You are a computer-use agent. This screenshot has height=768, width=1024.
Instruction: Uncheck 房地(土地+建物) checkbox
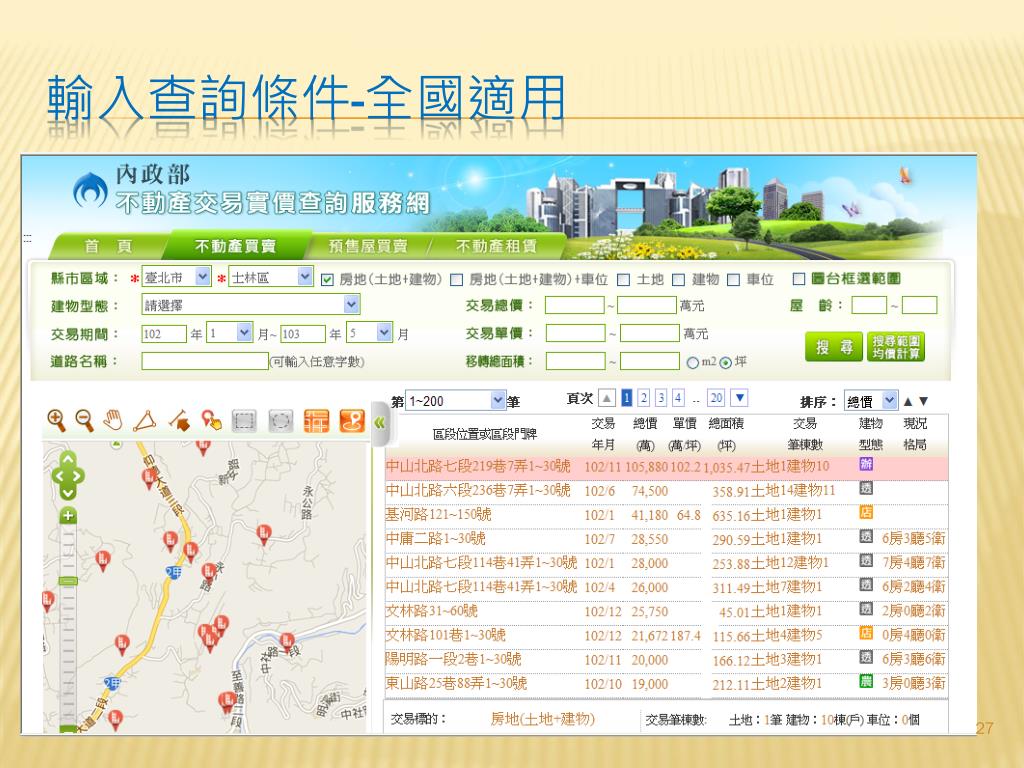[327, 280]
